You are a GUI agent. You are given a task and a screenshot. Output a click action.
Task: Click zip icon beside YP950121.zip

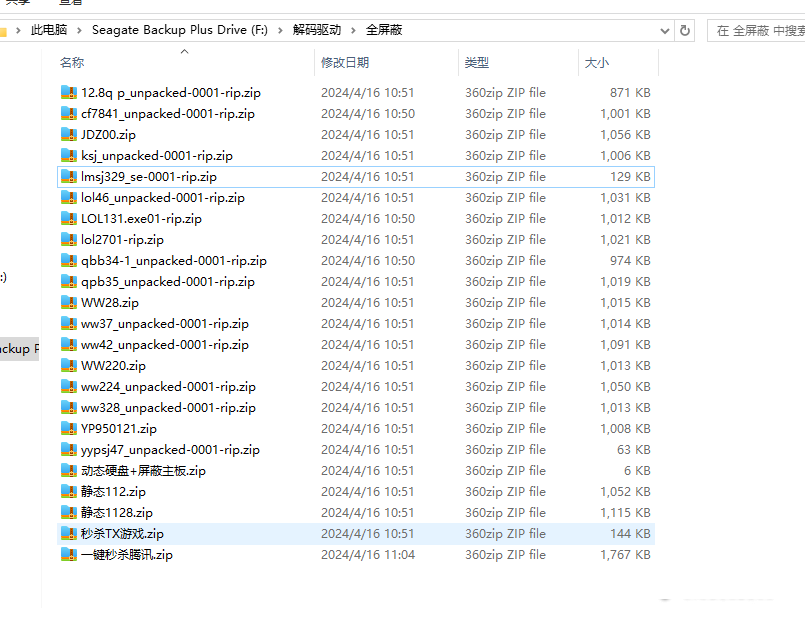pos(69,429)
